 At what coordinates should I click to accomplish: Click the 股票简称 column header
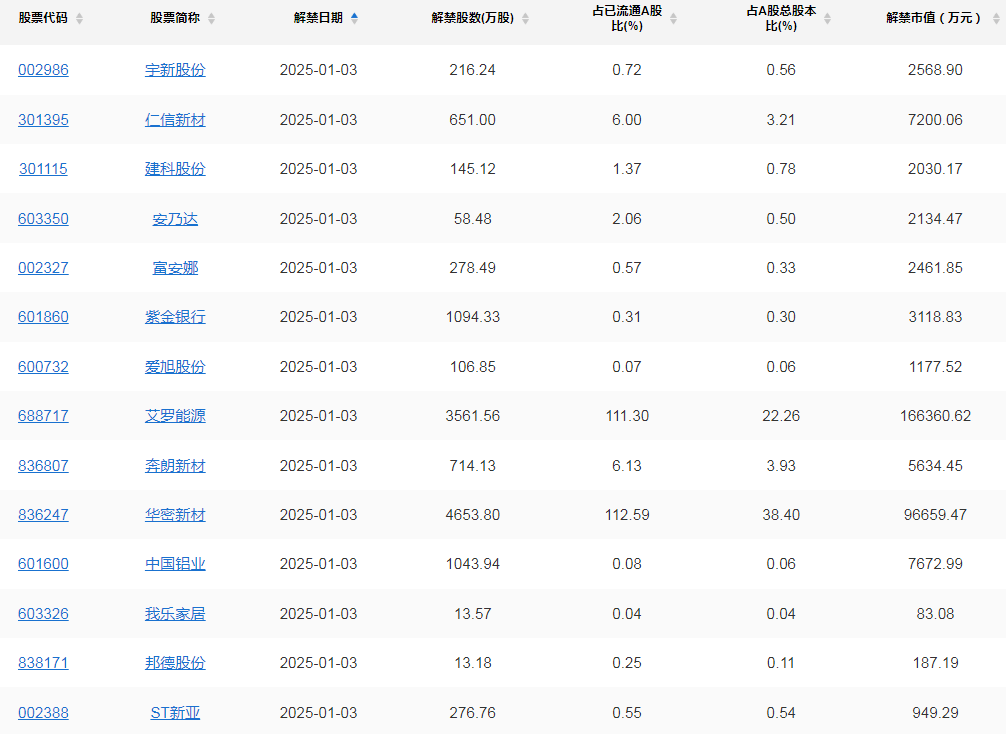pyautogui.click(x=175, y=18)
